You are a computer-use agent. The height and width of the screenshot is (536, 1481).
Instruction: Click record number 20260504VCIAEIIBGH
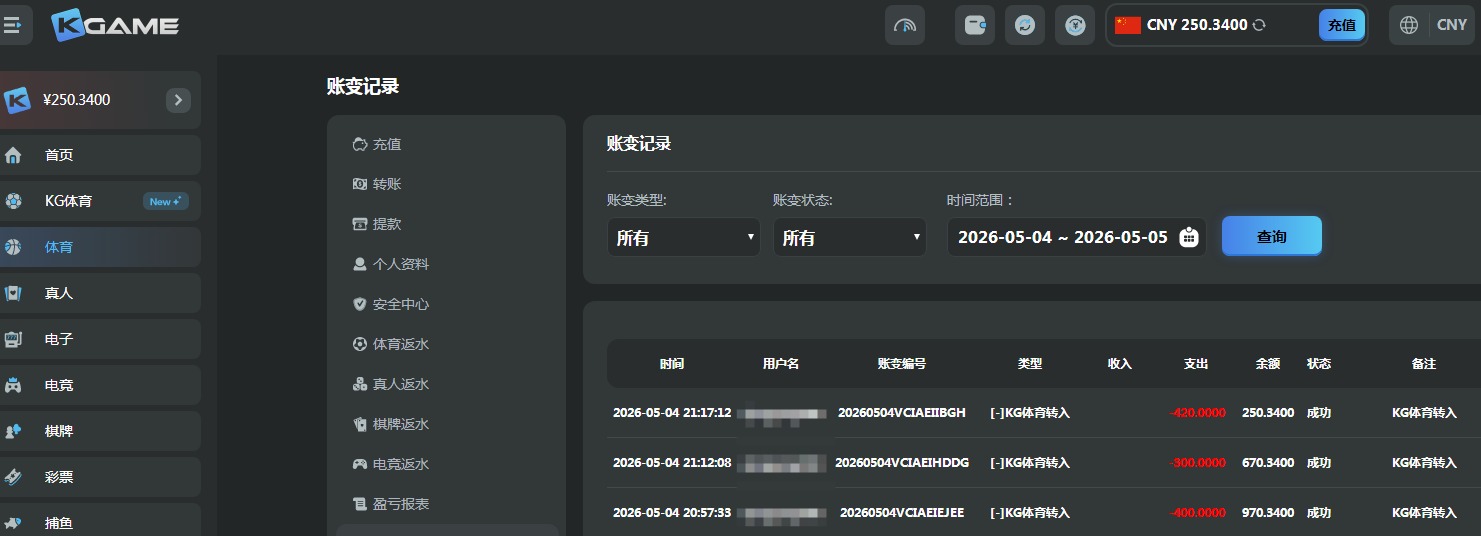[902, 413]
